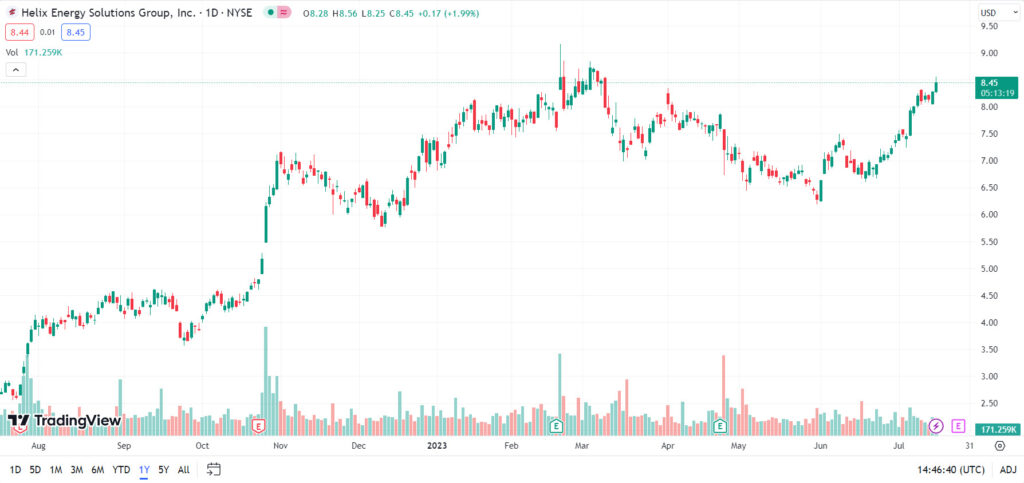1024x483 pixels.
Task: Click the red 8.44 sell price button
Action: (19, 32)
